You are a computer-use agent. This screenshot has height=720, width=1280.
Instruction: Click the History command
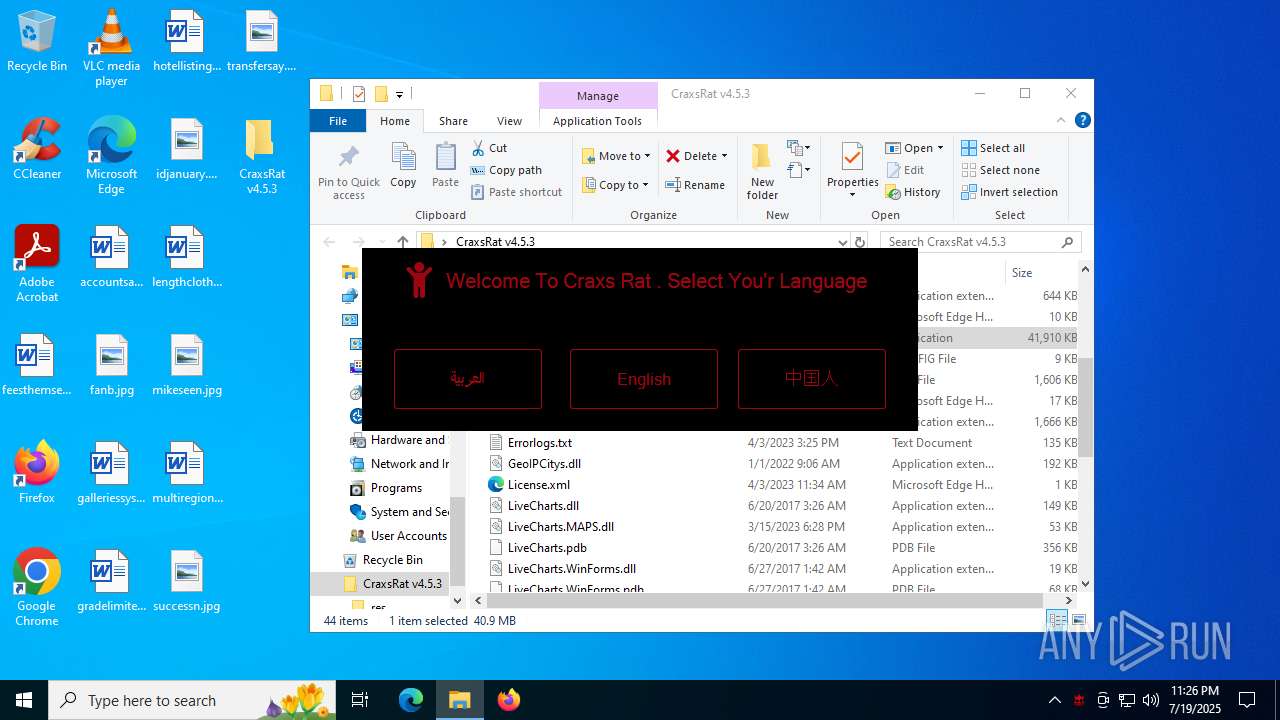913,192
